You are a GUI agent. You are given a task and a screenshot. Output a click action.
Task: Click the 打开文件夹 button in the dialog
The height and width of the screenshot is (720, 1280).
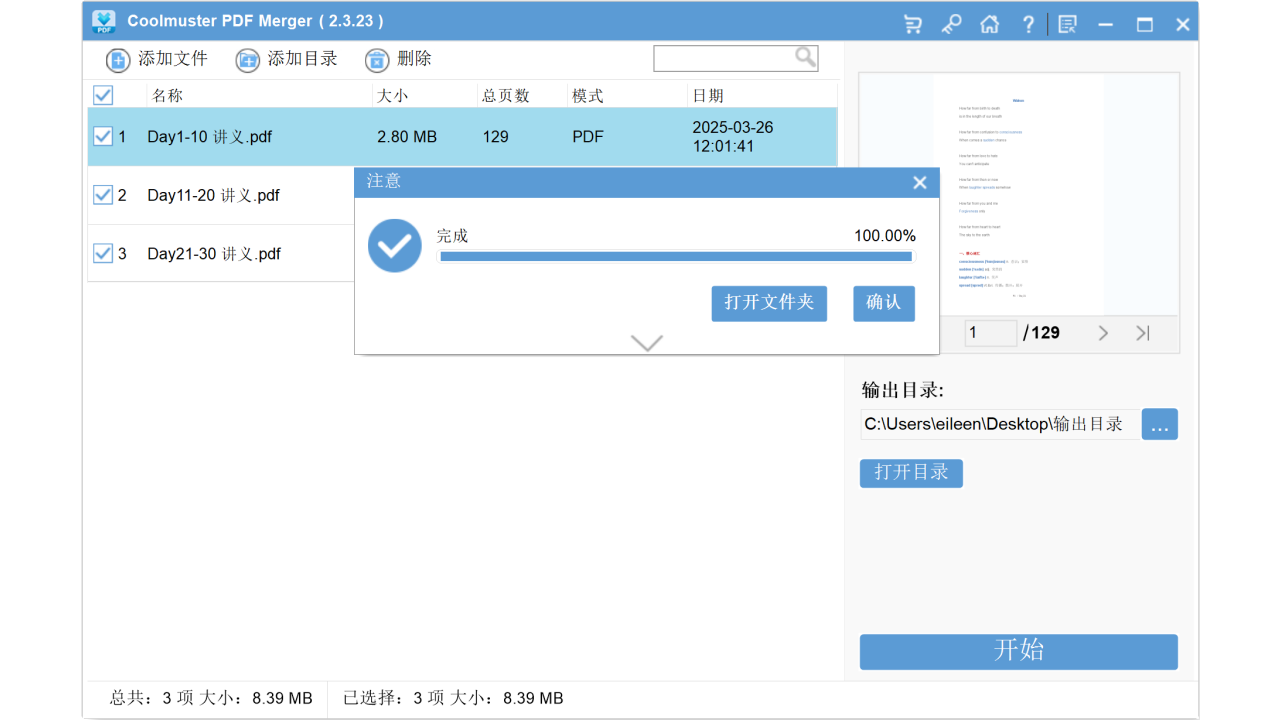pos(769,303)
